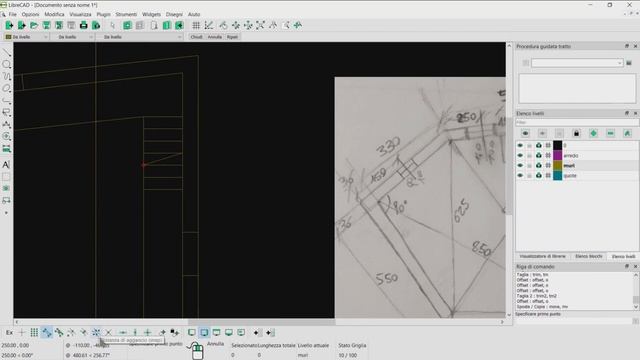640x360 pixels.
Task: Open the Widgets menu
Action: click(151, 14)
